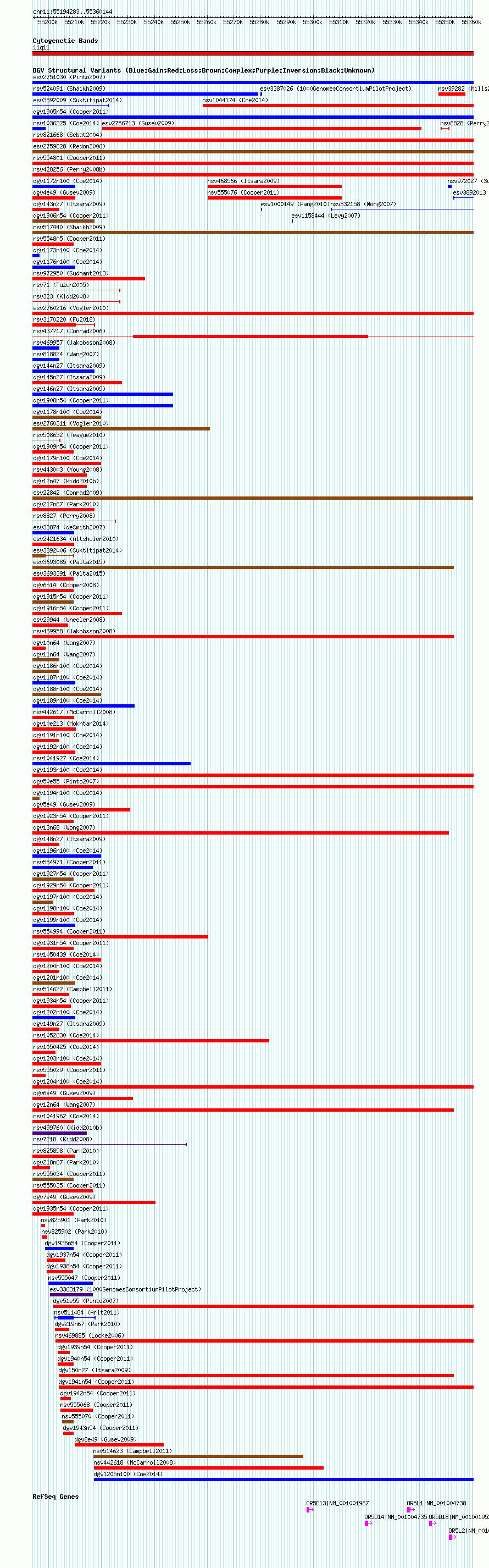This screenshot has height=1568, width=489.
Task: Open variant nsv71 (Tuzun2005)
Action: coord(61,285)
